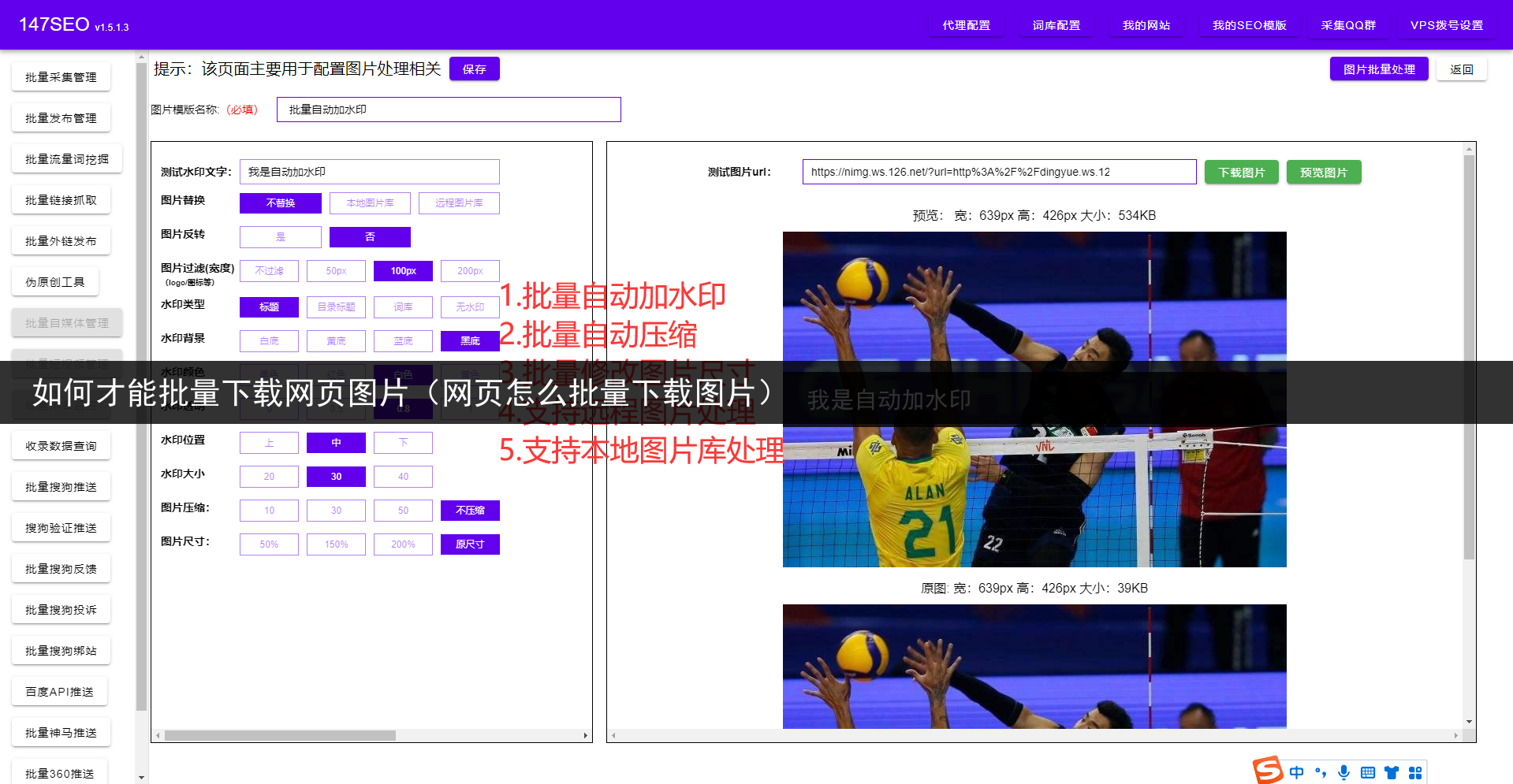Screen dimensions: 1513x784
Task: Click 图片批量处理 button
Action: 1379,69
